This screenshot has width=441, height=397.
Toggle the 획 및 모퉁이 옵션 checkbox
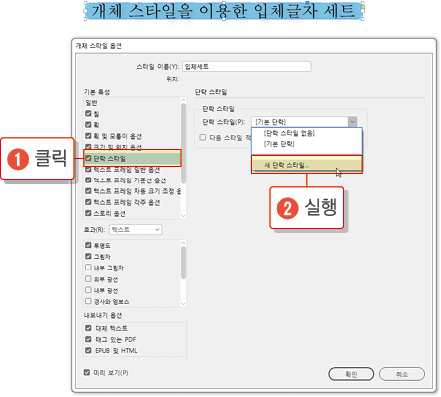pos(88,136)
